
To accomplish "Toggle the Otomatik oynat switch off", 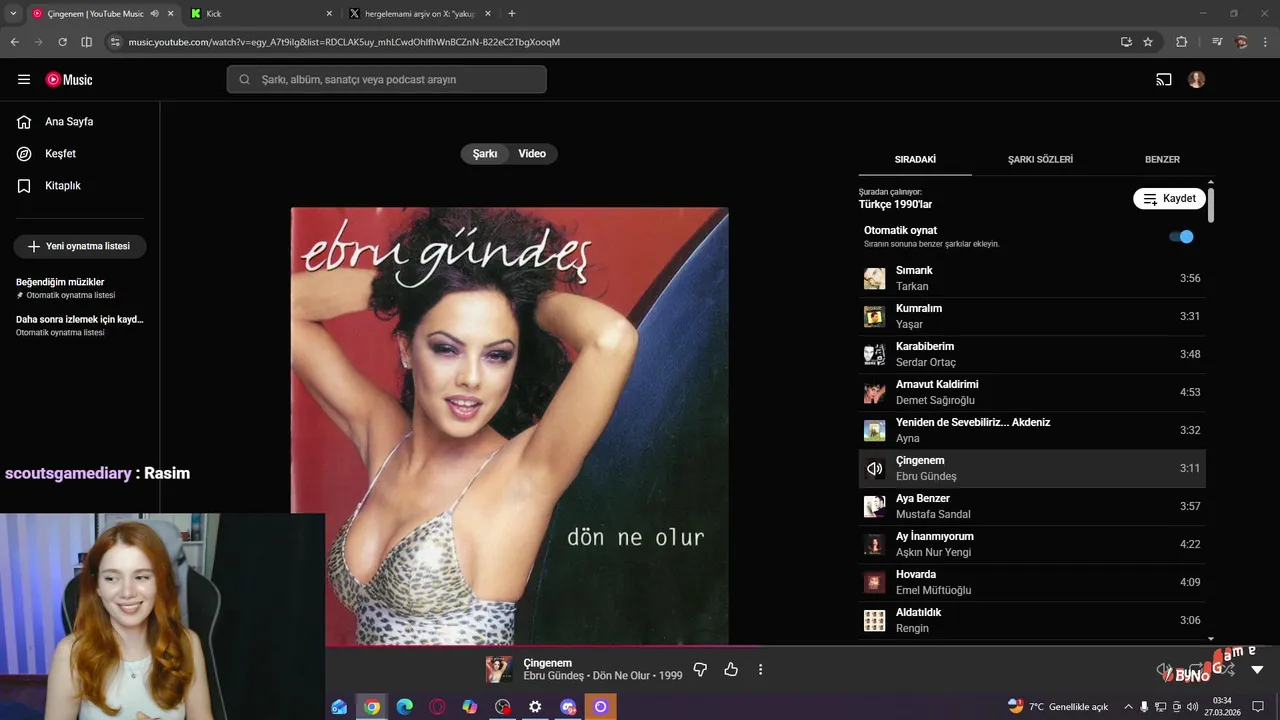I will click(x=1181, y=237).
